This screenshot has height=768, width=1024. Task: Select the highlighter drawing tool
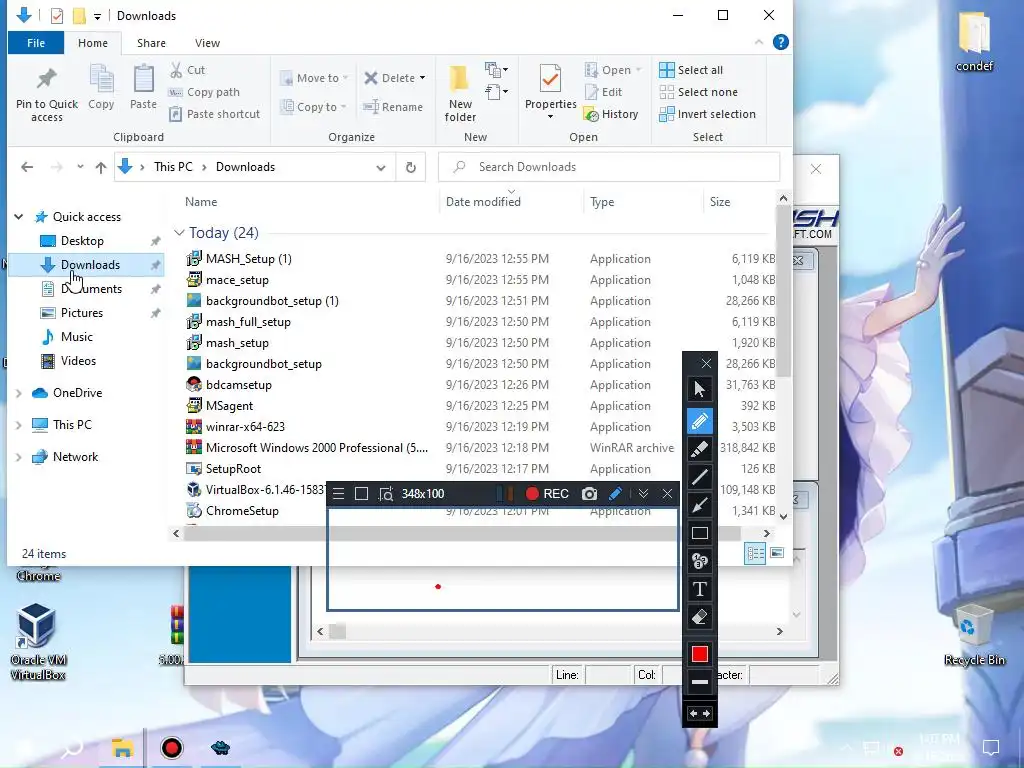click(x=699, y=449)
